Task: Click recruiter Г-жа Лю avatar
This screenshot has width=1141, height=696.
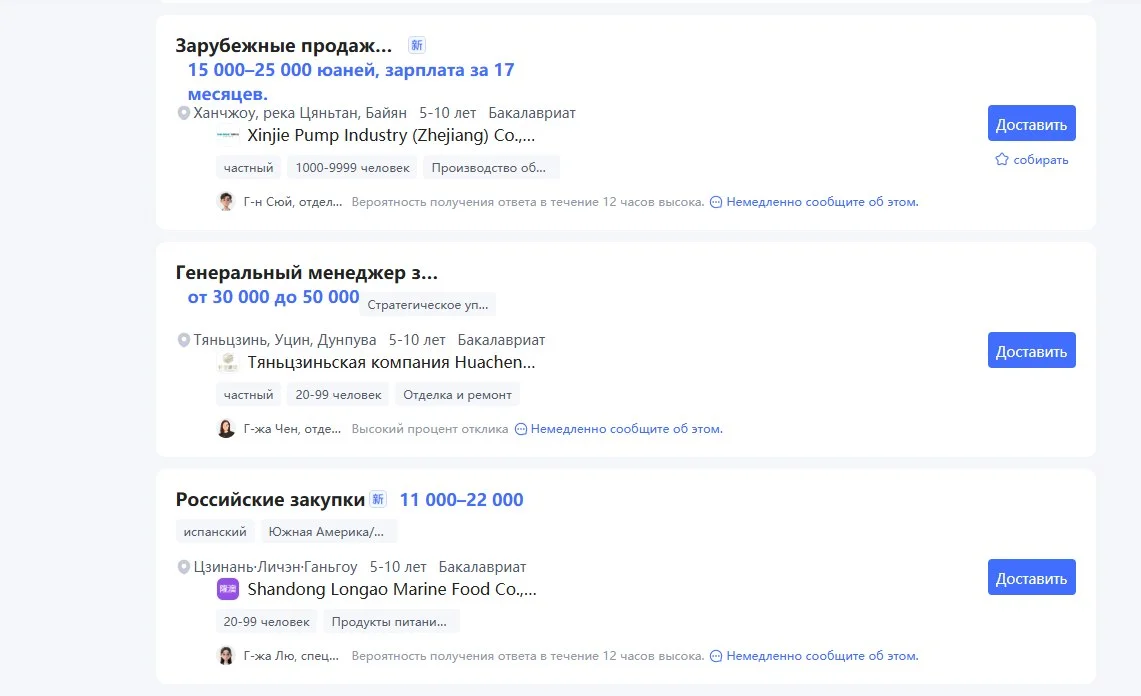Action: click(226, 656)
